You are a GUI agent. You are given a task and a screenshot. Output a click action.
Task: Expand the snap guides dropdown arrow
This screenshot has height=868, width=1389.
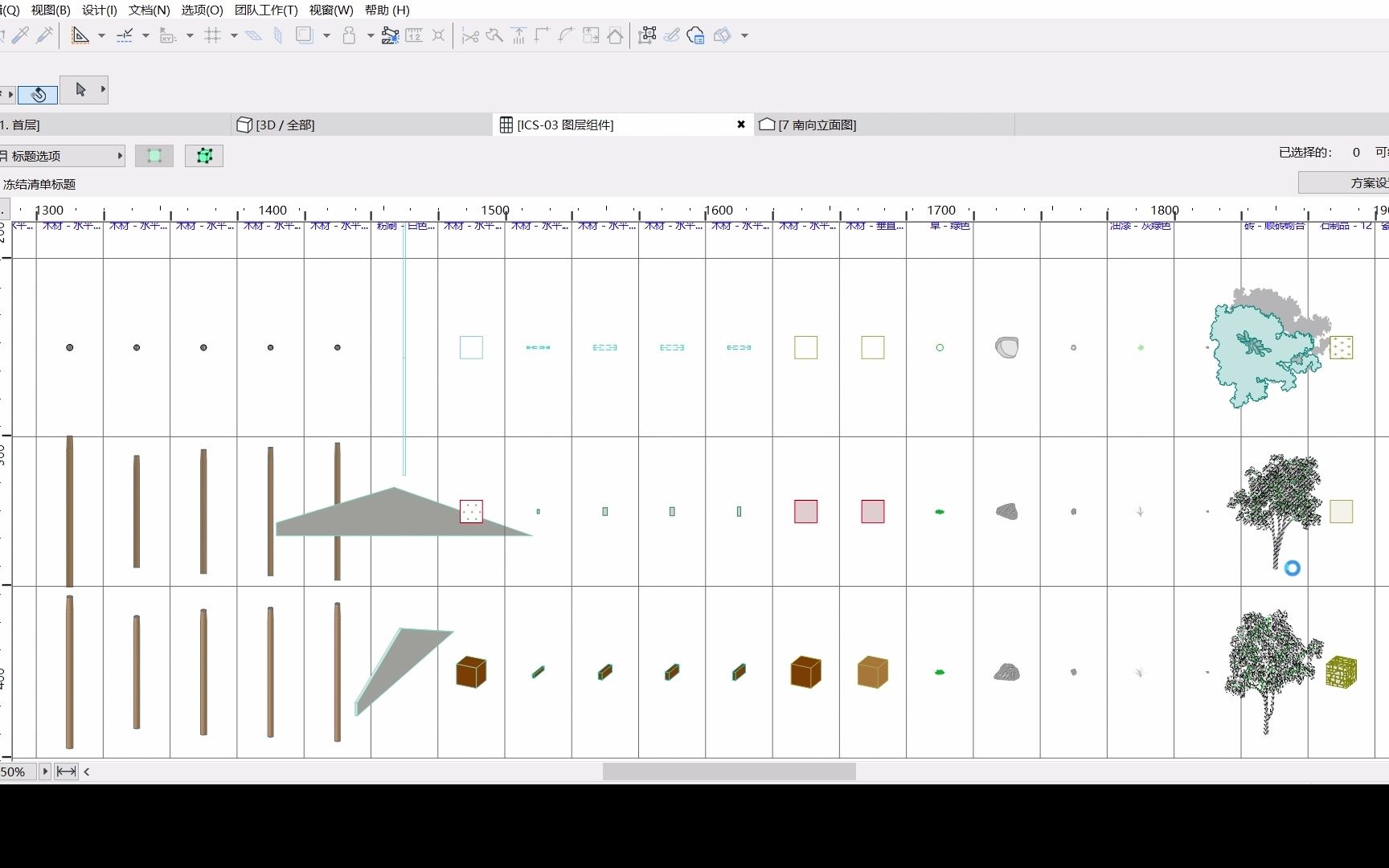pyautogui.click(x=145, y=35)
